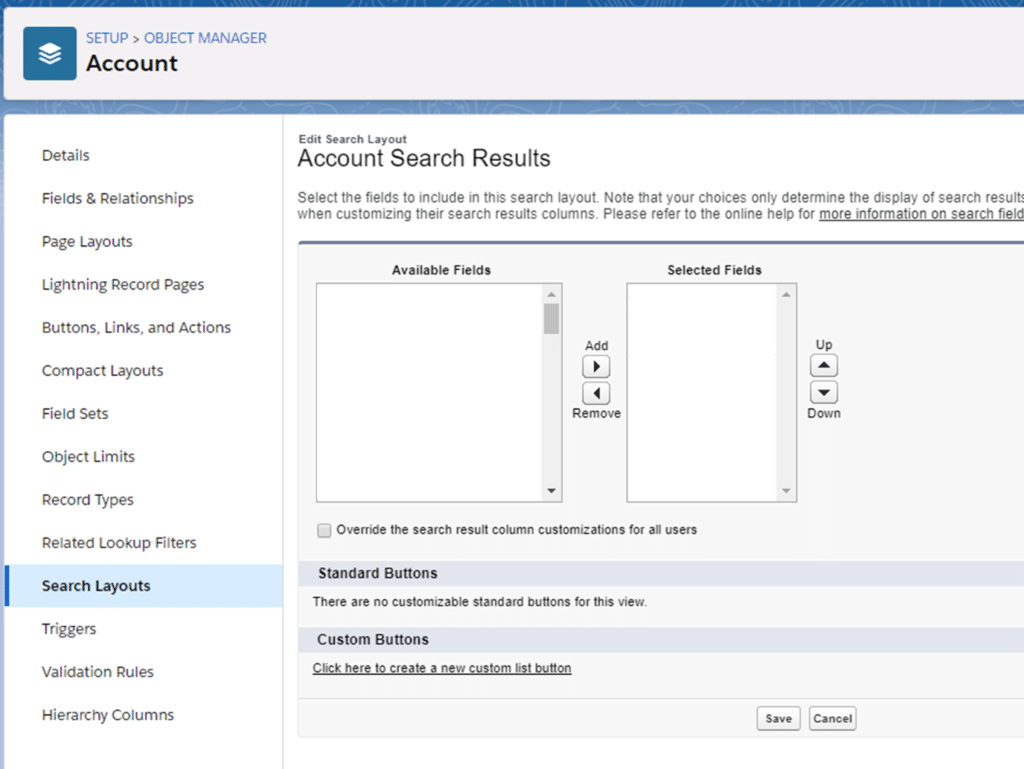The width and height of the screenshot is (1024, 769).
Task: Go to Validation Rules
Action: pyautogui.click(x=98, y=672)
